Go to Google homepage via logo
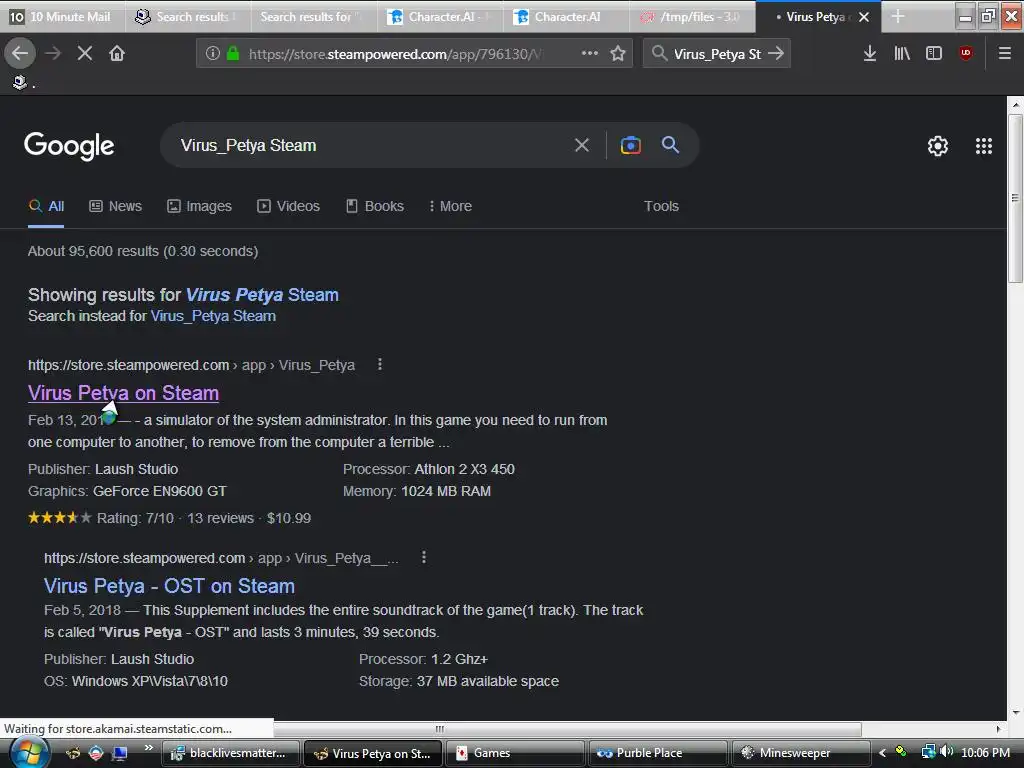Viewport: 1024px width, 768px height. click(x=69, y=146)
